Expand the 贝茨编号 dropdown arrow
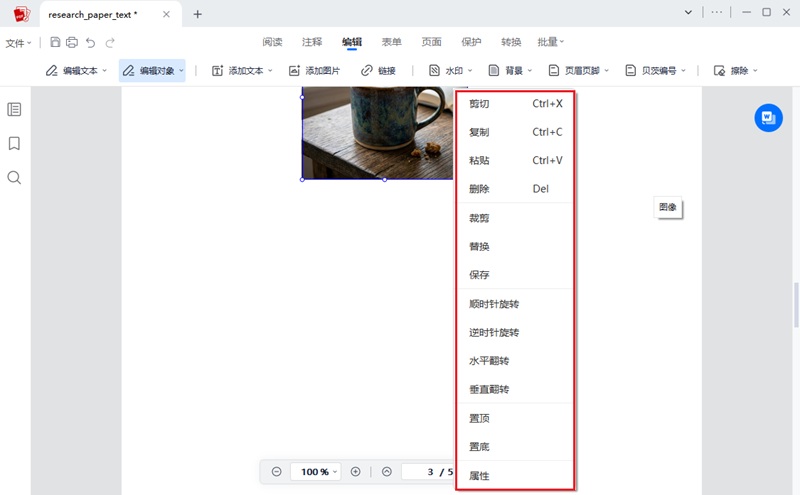The image size is (800, 495). tap(683, 71)
